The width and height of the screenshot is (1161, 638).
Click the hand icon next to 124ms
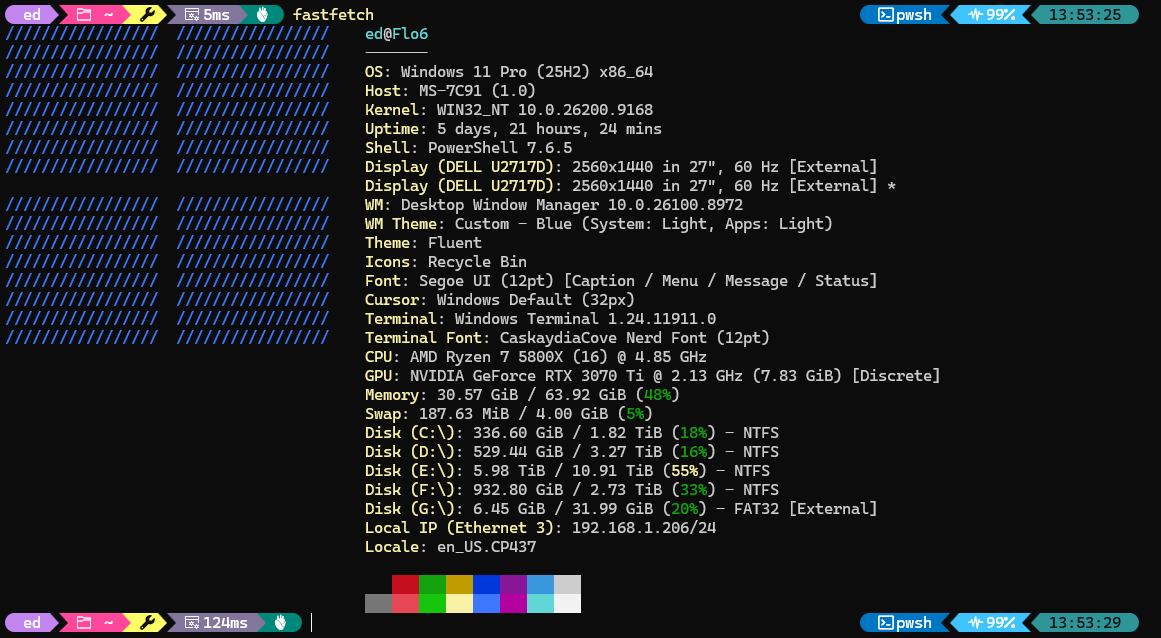click(280, 622)
